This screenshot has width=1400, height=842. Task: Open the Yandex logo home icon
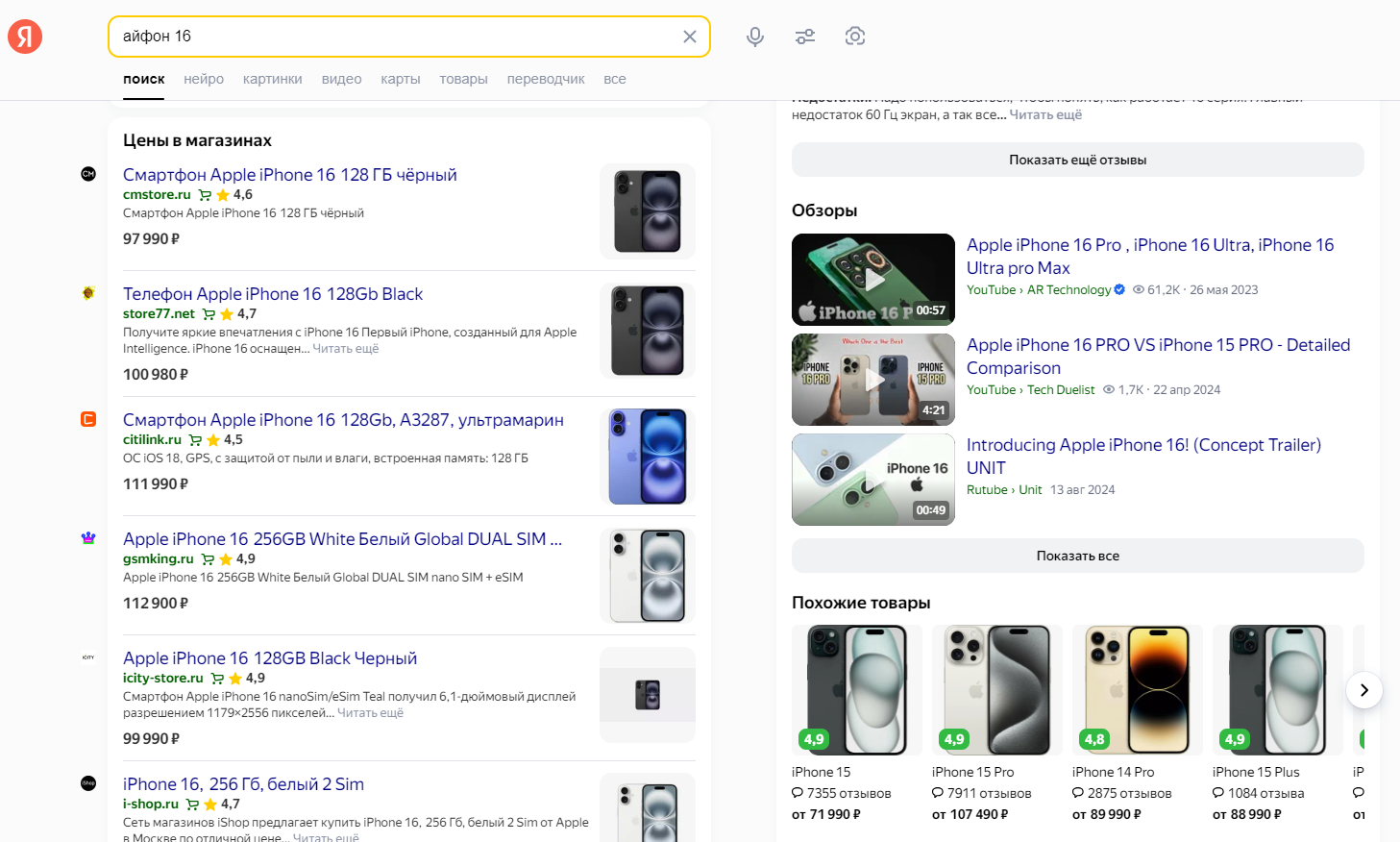(x=25, y=37)
